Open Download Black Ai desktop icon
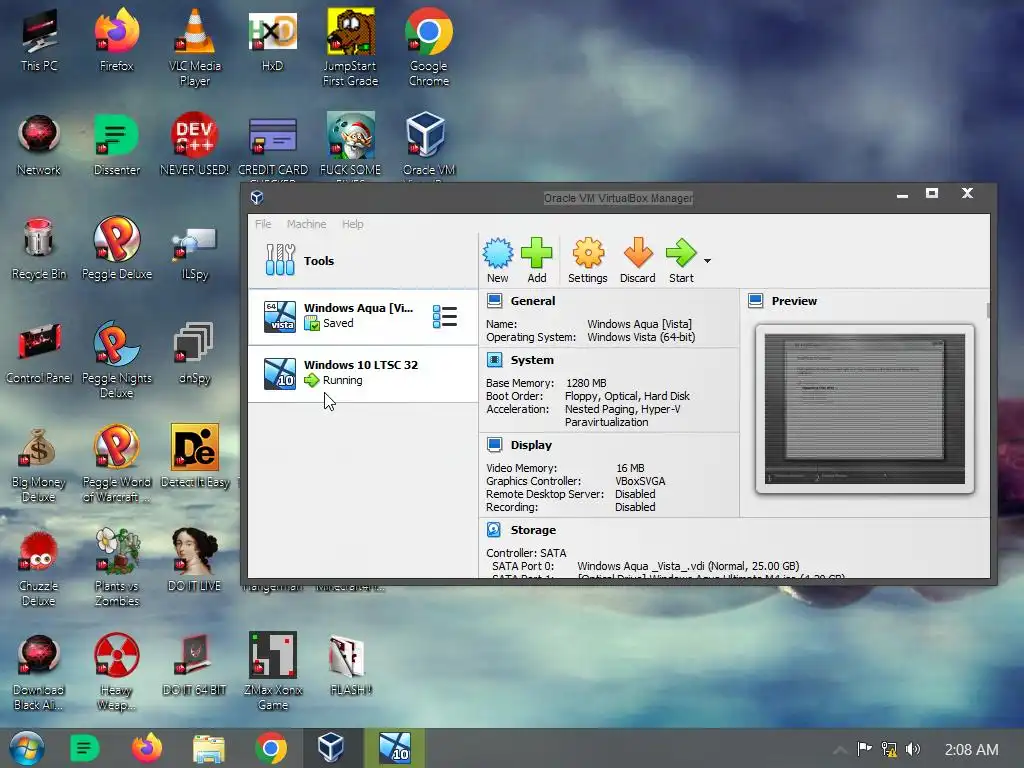 click(39, 673)
